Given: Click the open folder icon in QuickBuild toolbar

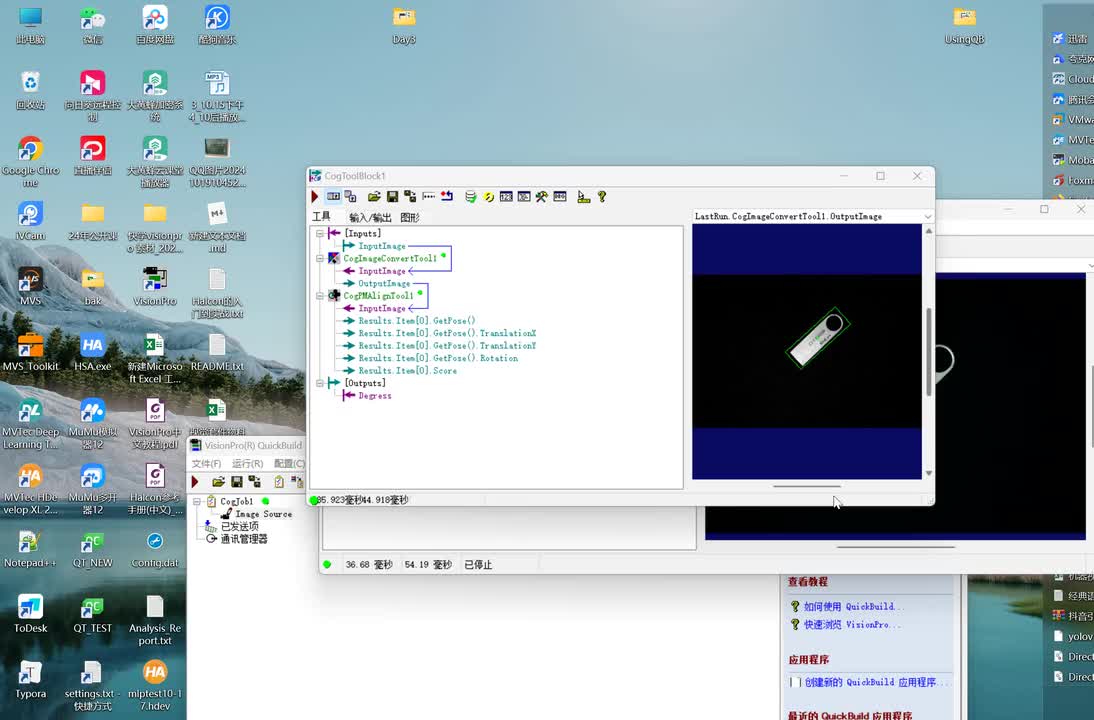Looking at the screenshot, I should point(218,482).
